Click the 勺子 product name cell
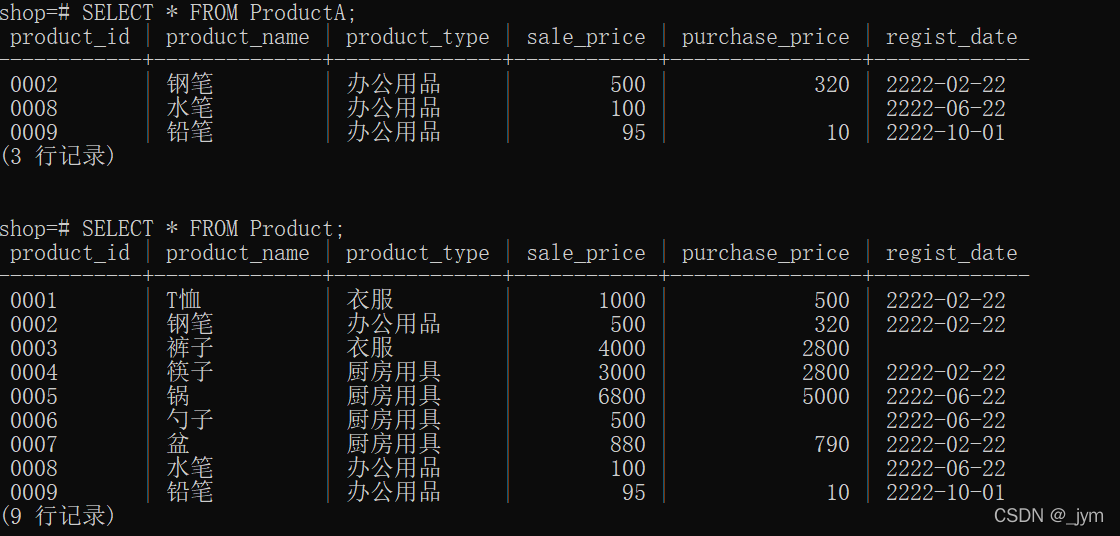 coord(189,420)
